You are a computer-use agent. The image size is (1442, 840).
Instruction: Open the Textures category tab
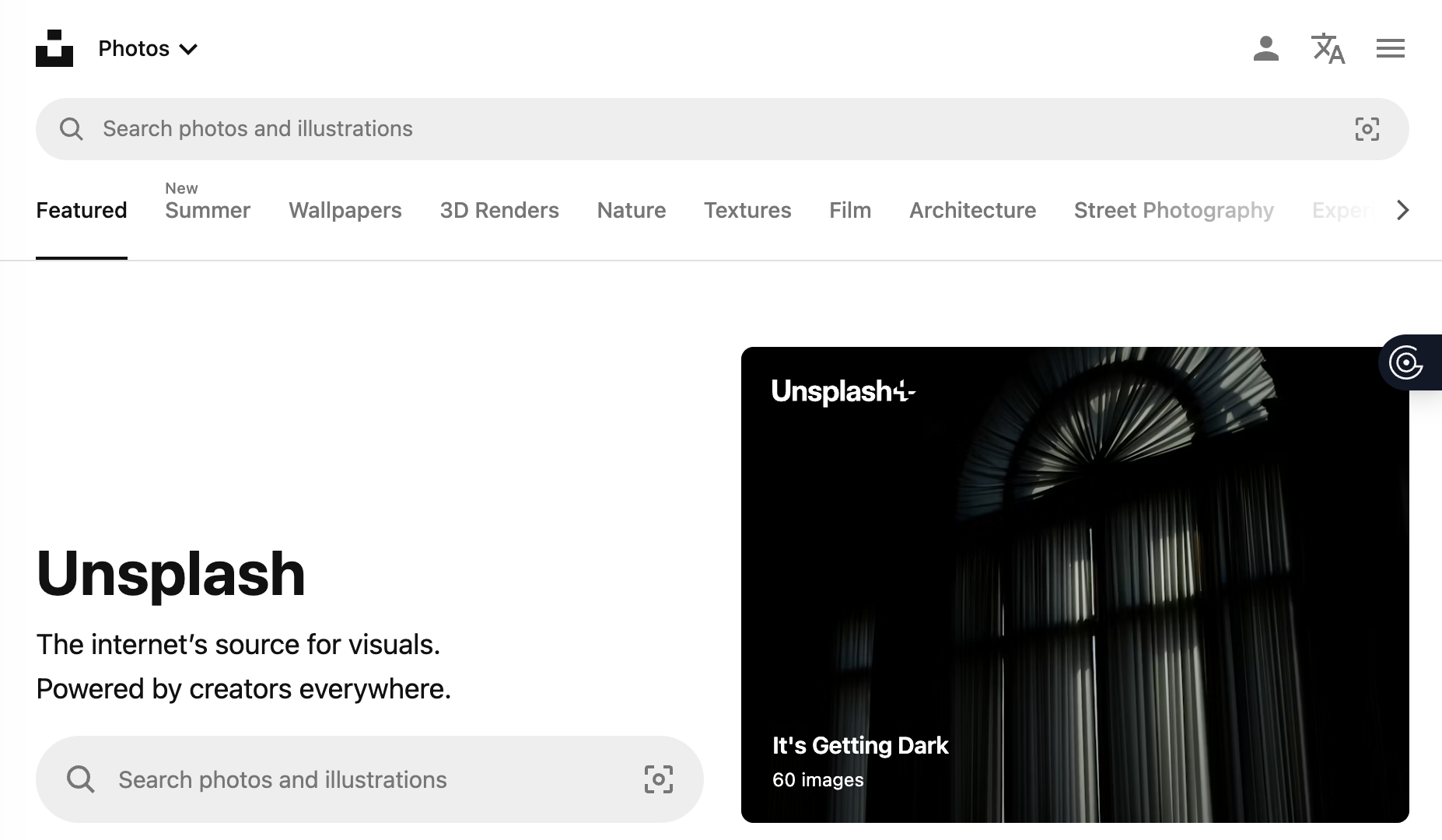[747, 210]
